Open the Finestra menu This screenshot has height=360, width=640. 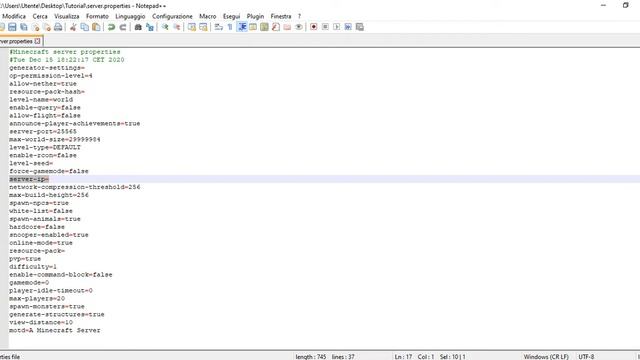(x=281, y=16)
